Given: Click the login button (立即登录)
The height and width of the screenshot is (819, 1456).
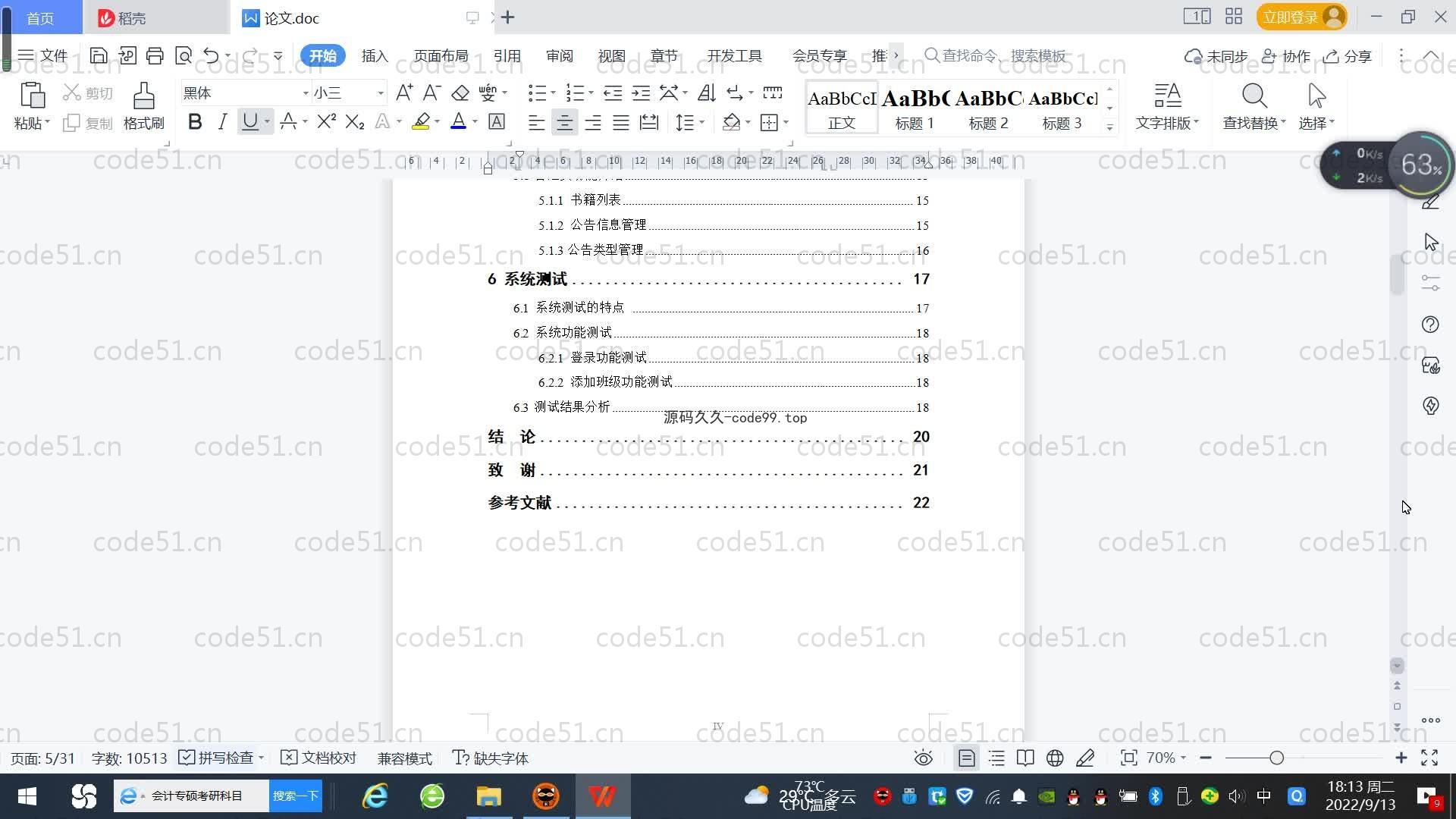Looking at the screenshot, I should pyautogui.click(x=1302, y=17).
